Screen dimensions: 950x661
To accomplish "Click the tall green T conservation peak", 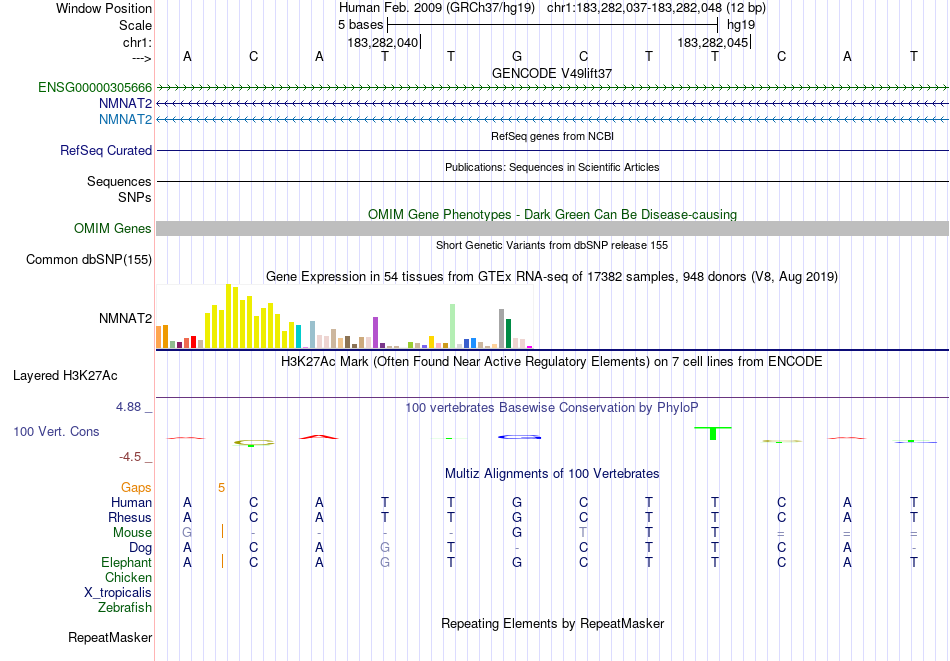I will tap(713, 433).
